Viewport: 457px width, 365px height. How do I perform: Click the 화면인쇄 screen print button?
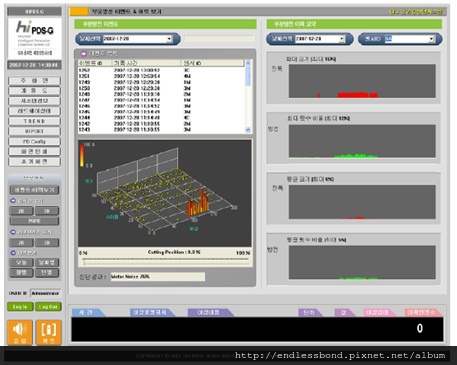[34, 152]
